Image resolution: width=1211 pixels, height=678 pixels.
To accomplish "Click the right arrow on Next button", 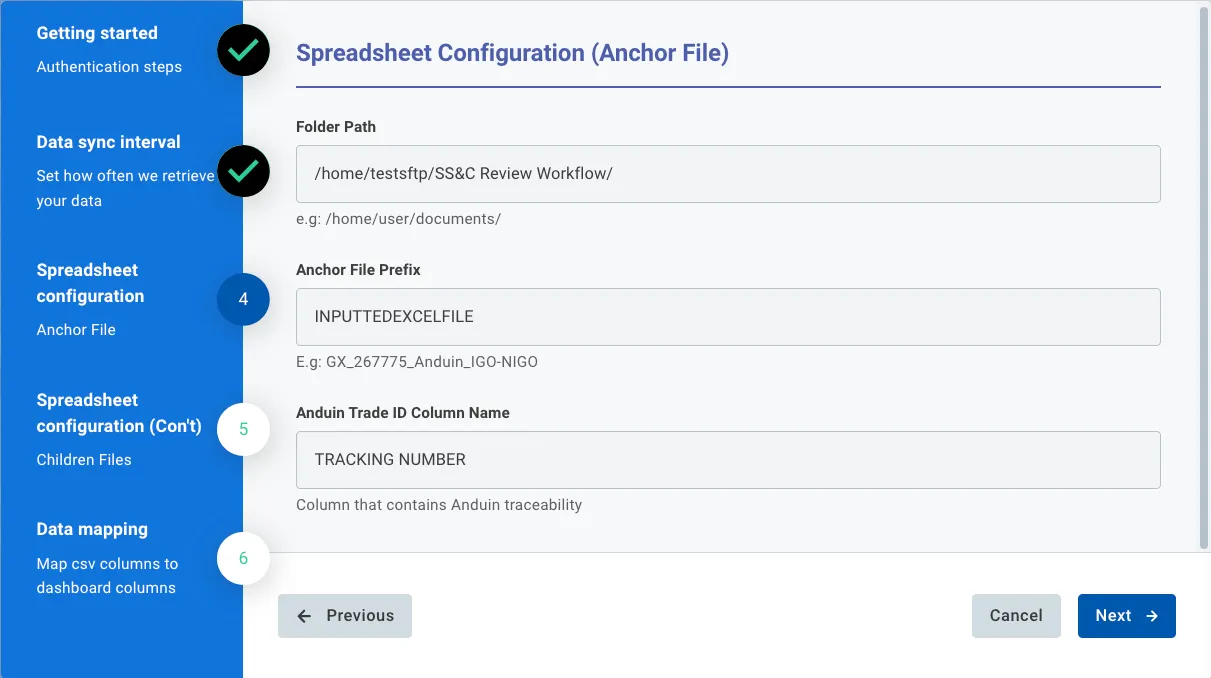I will (1152, 616).
